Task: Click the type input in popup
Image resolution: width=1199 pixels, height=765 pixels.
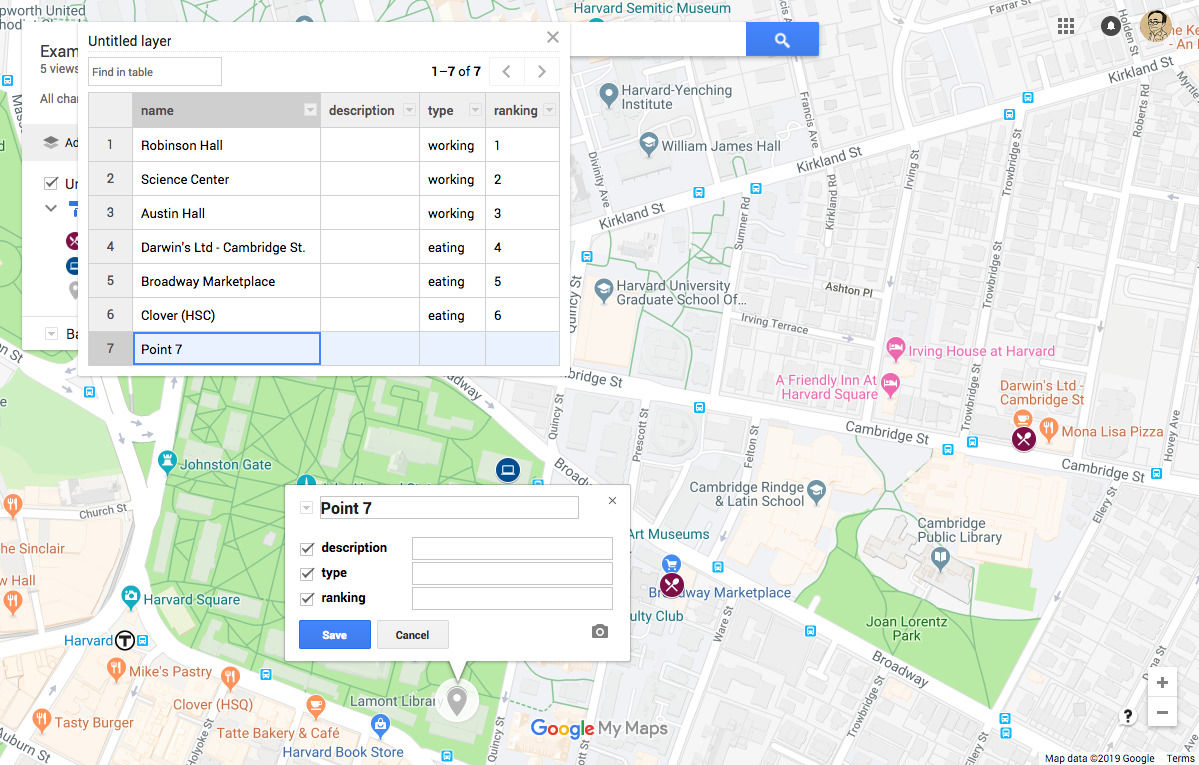Action: point(512,573)
